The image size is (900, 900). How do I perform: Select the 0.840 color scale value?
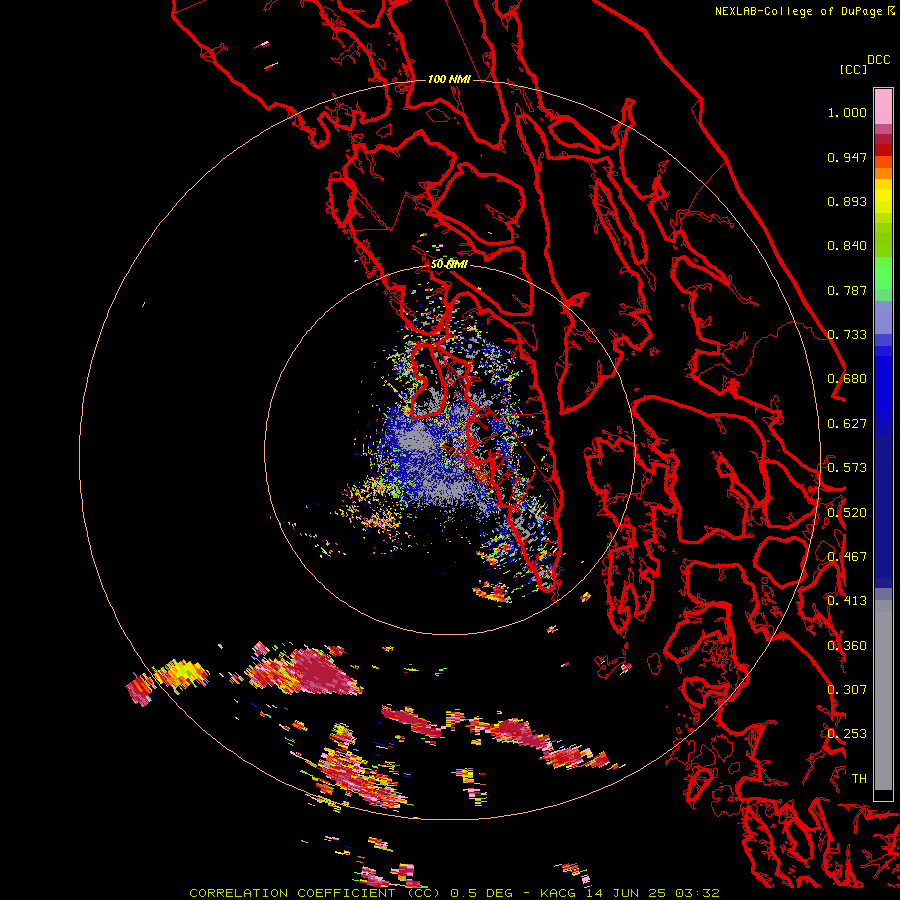(847, 246)
